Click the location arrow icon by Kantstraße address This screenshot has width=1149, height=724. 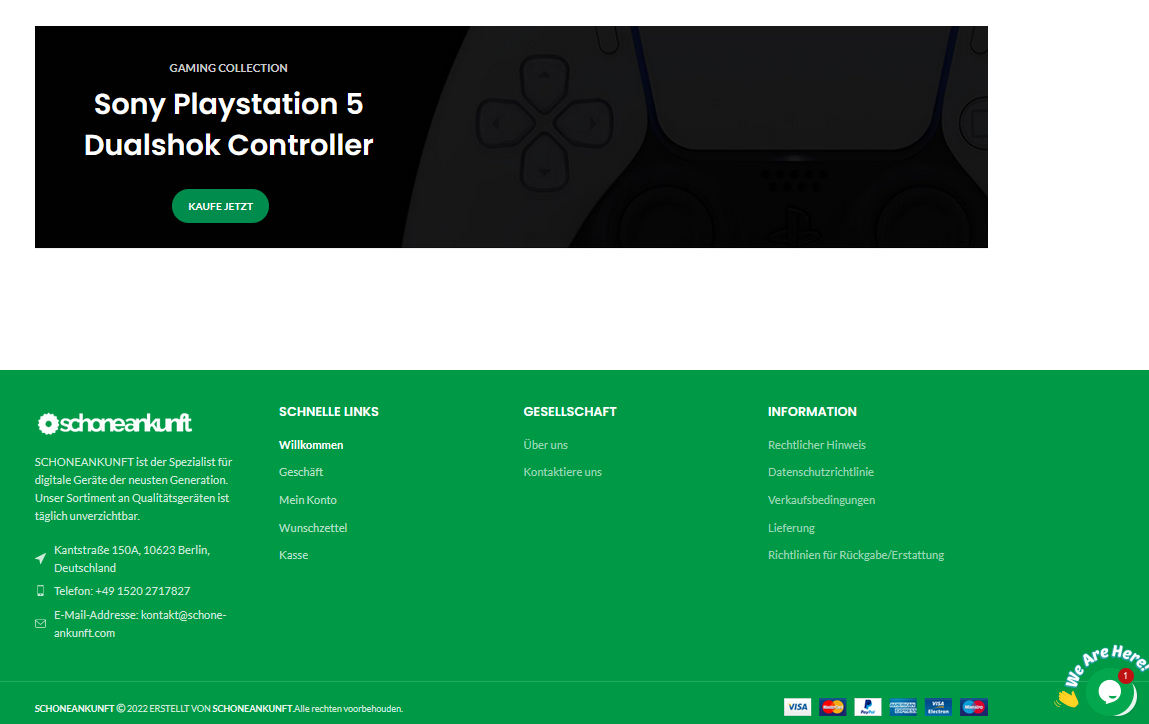[40, 558]
